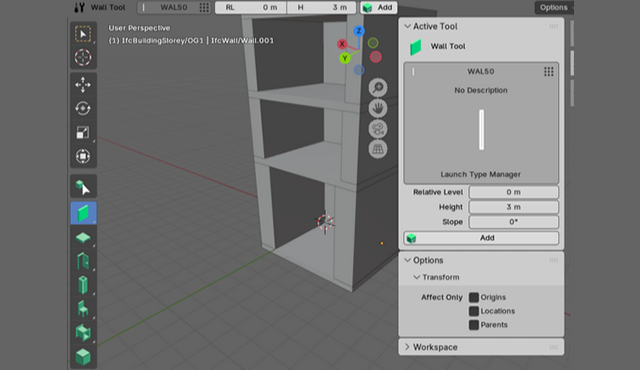The width and height of the screenshot is (640, 370).
Task: Choose the Scale tool
Action: 83,133
